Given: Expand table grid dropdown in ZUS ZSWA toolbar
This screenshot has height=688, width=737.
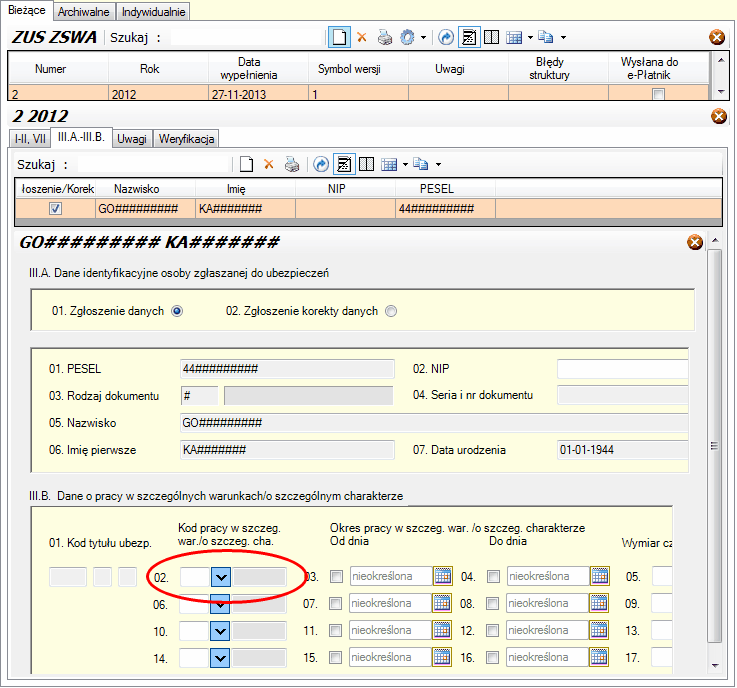Looking at the screenshot, I should click(530, 38).
